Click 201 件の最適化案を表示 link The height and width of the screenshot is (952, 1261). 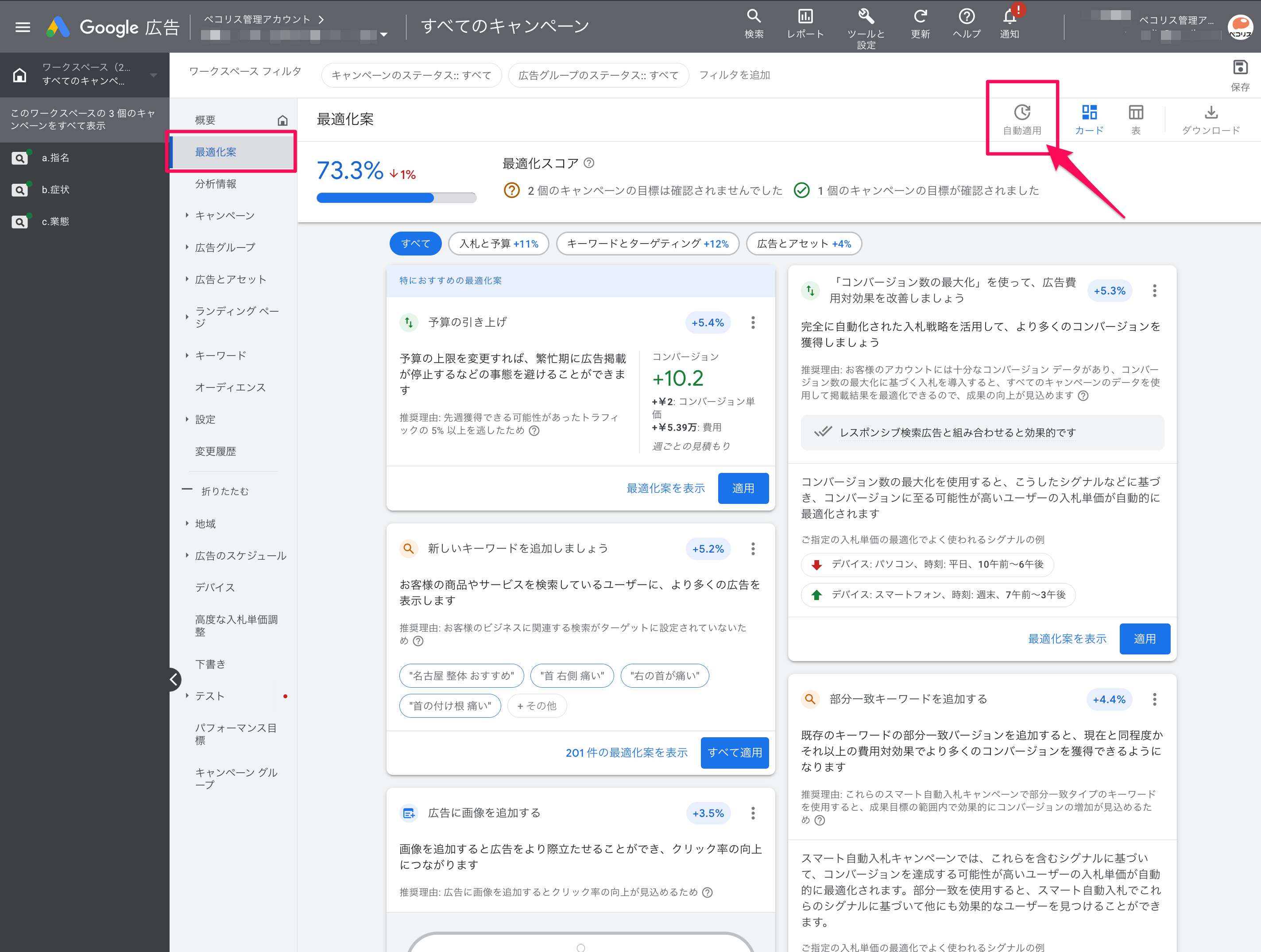point(626,752)
